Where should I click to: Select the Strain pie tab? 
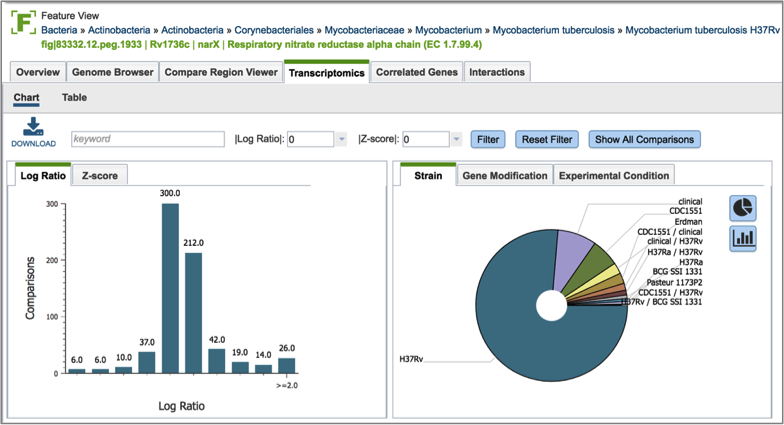tap(428, 176)
